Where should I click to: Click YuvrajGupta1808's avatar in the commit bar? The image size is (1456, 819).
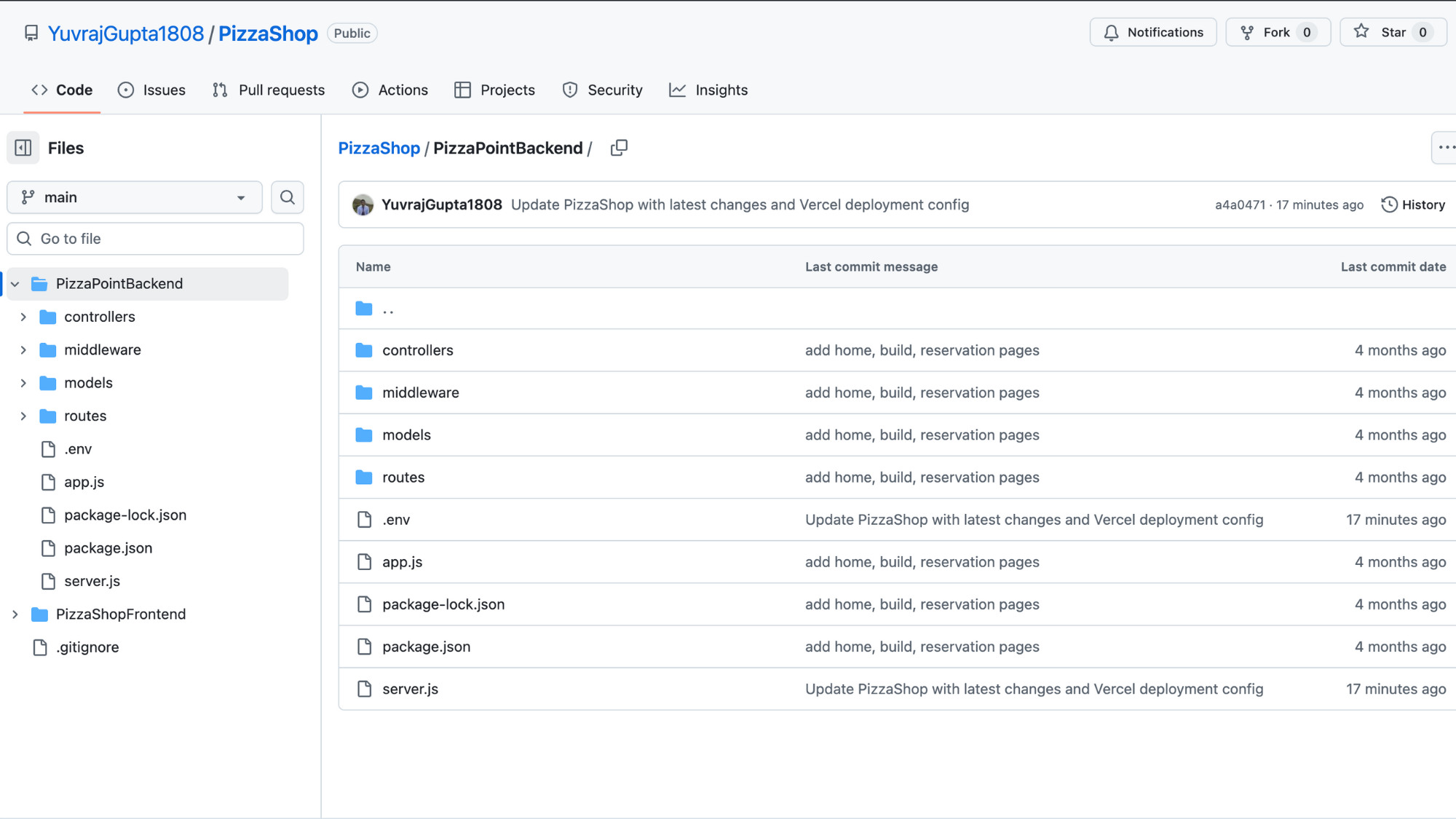click(363, 205)
